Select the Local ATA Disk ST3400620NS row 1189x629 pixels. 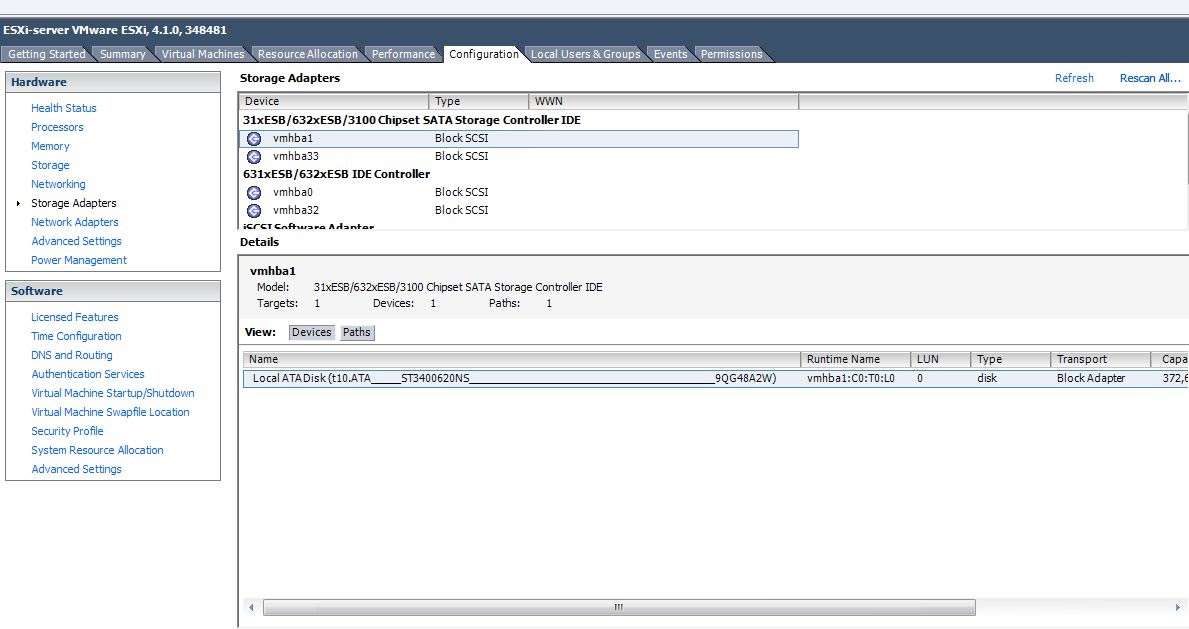[x=716, y=379]
